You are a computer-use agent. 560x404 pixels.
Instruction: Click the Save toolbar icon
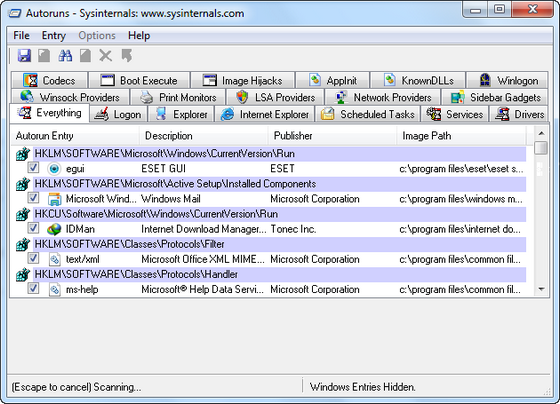tap(24, 56)
